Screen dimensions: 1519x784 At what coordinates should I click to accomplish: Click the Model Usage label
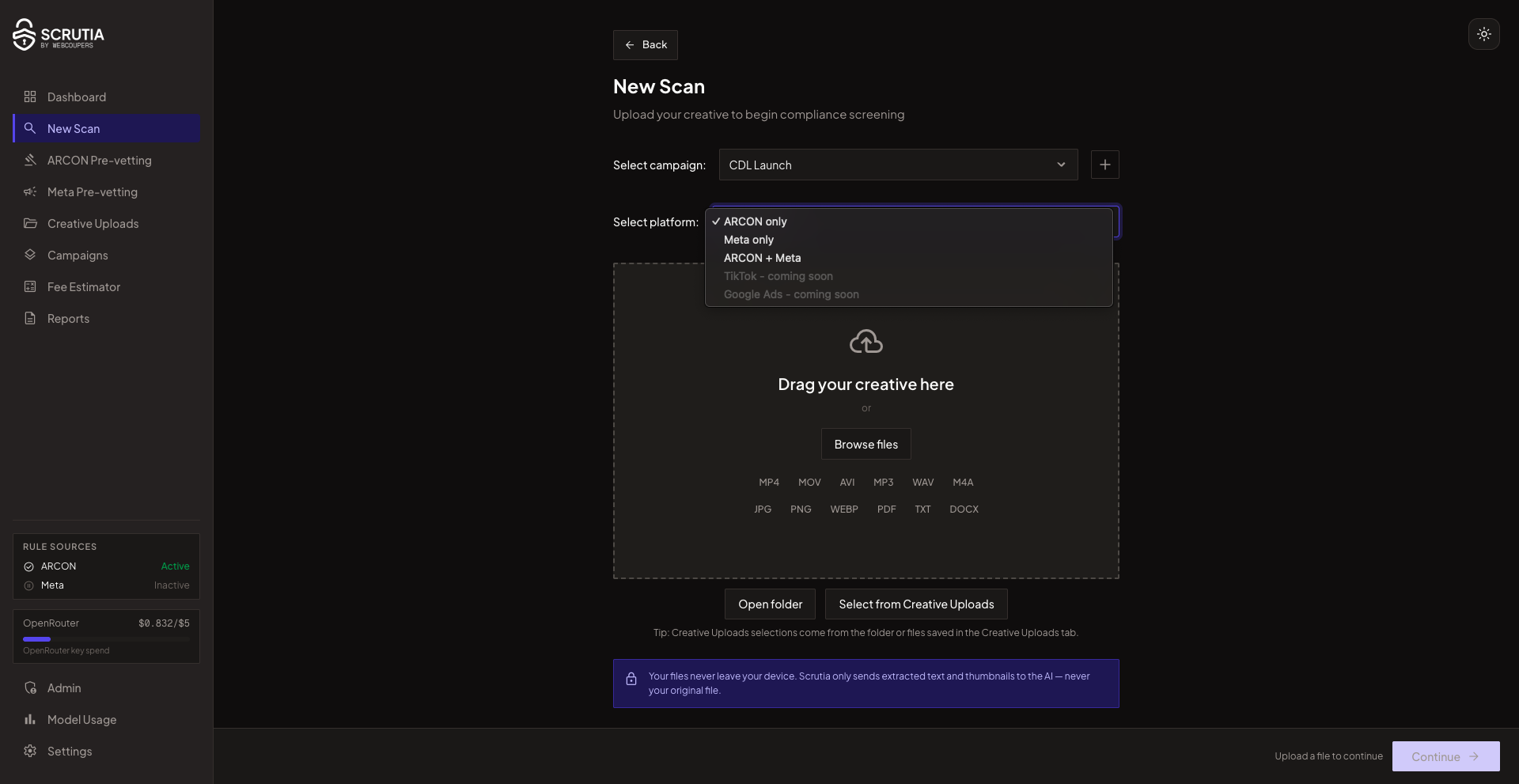point(81,719)
